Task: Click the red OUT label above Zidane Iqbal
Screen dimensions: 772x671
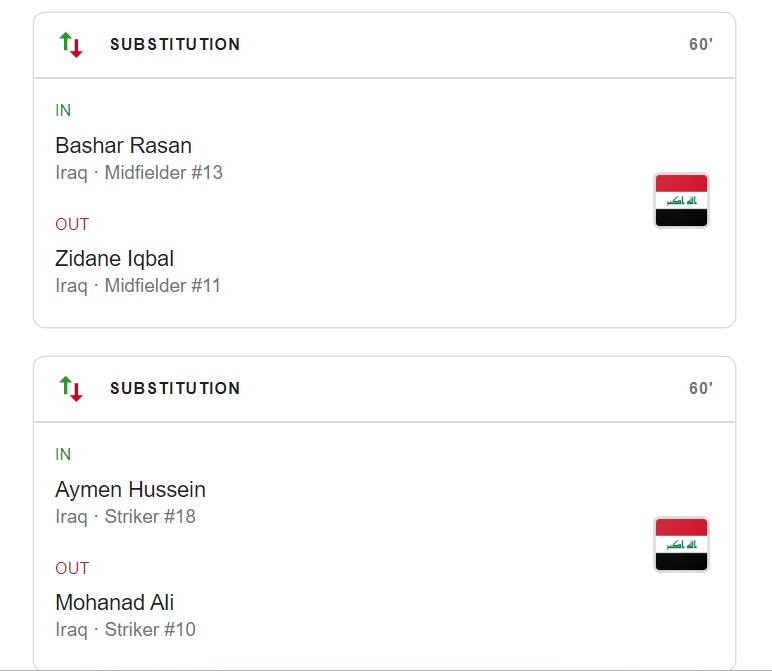Action: [x=72, y=224]
